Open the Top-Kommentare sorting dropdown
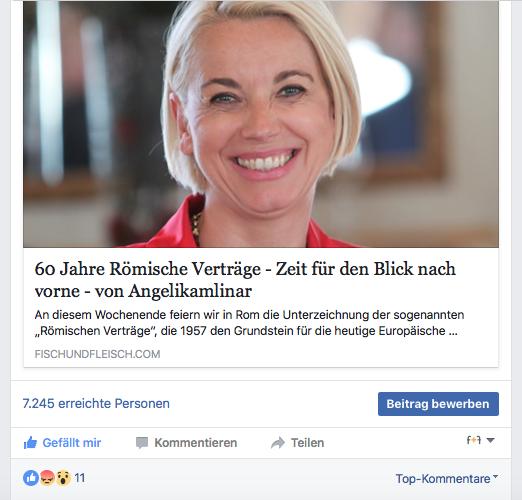The image size is (522, 500). point(447,479)
